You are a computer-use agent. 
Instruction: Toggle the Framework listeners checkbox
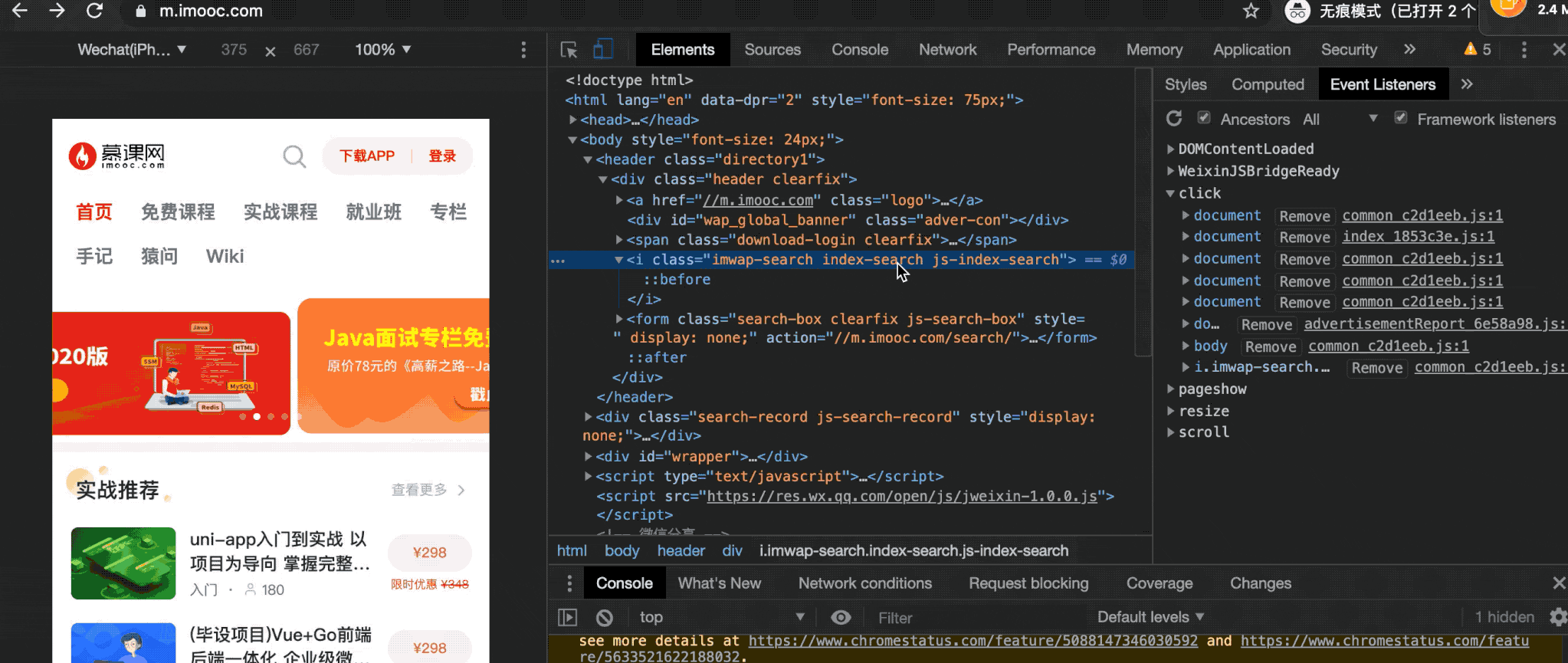coord(1401,118)
